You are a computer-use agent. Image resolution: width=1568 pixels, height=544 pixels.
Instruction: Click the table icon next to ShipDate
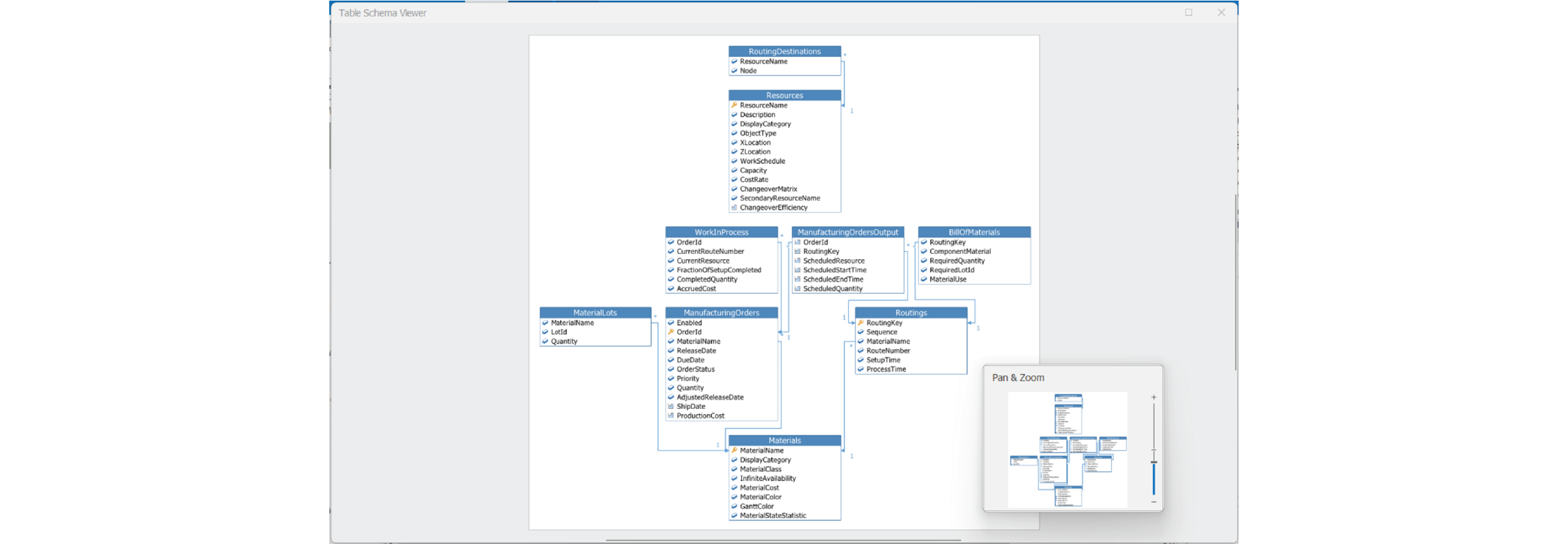point(671,407)
